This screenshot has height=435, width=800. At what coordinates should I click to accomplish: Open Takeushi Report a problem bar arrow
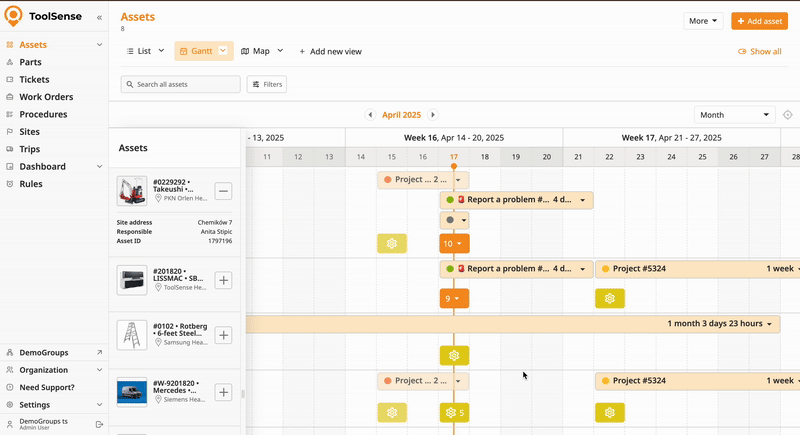click(x=582, y=200)
